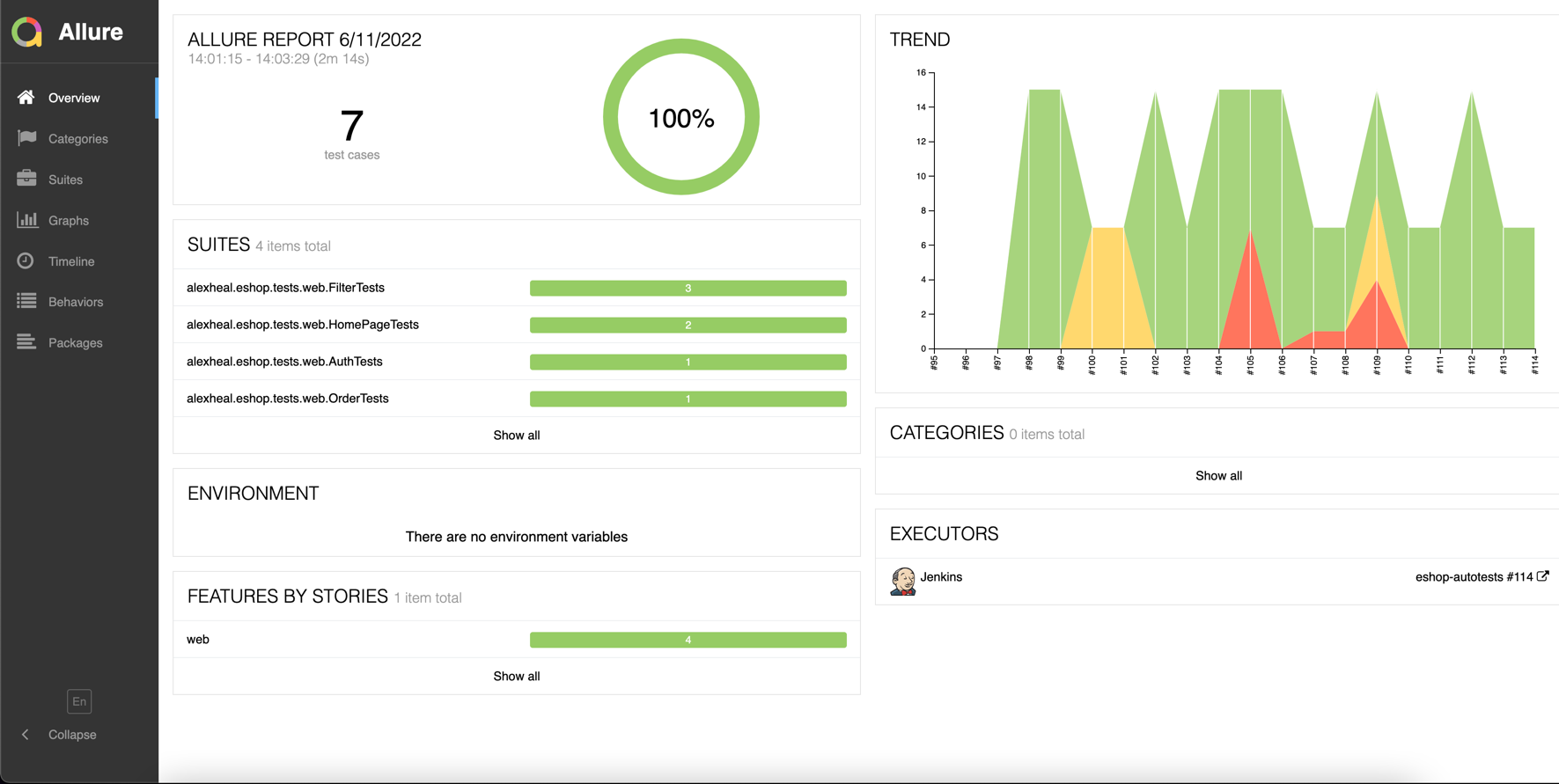This screenshot has height=784, width=1559.
Task: Open alexheal.eshop.tests.web.OrderTests suite
Action: pyautogui.click(x=288, y=399)
